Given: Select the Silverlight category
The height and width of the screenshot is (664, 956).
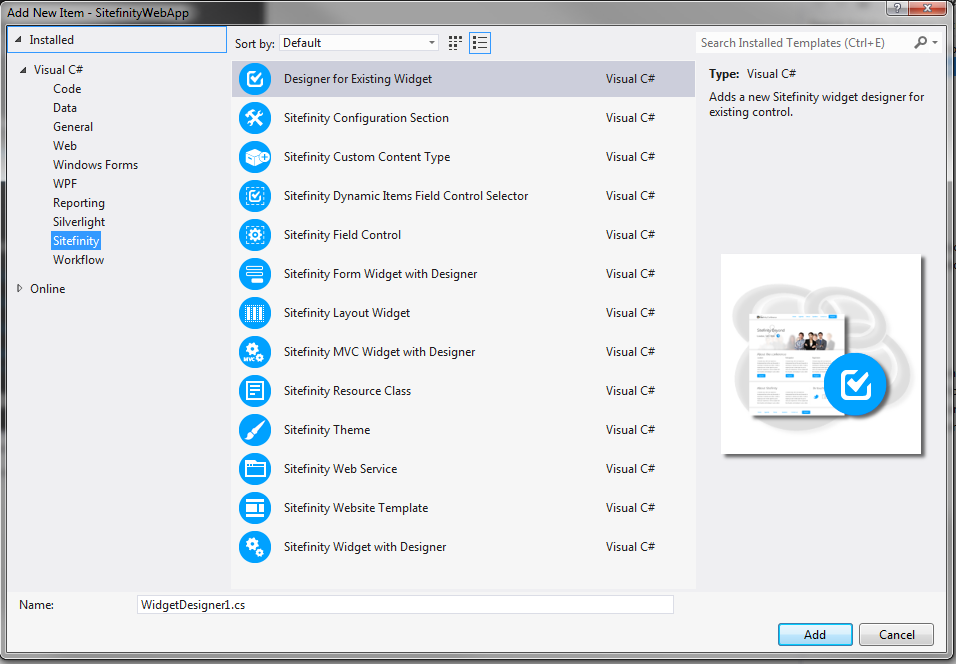Looking at the screenshot, I should tap(79, 222).
